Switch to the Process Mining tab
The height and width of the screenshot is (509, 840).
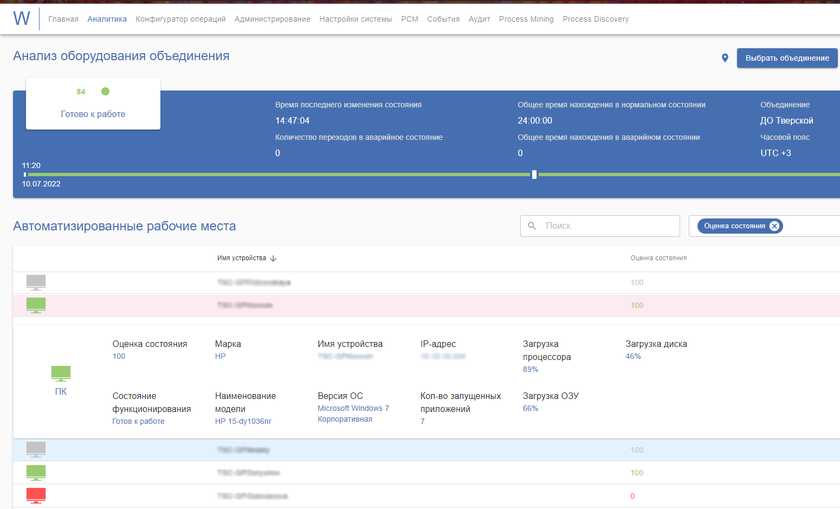526,19
